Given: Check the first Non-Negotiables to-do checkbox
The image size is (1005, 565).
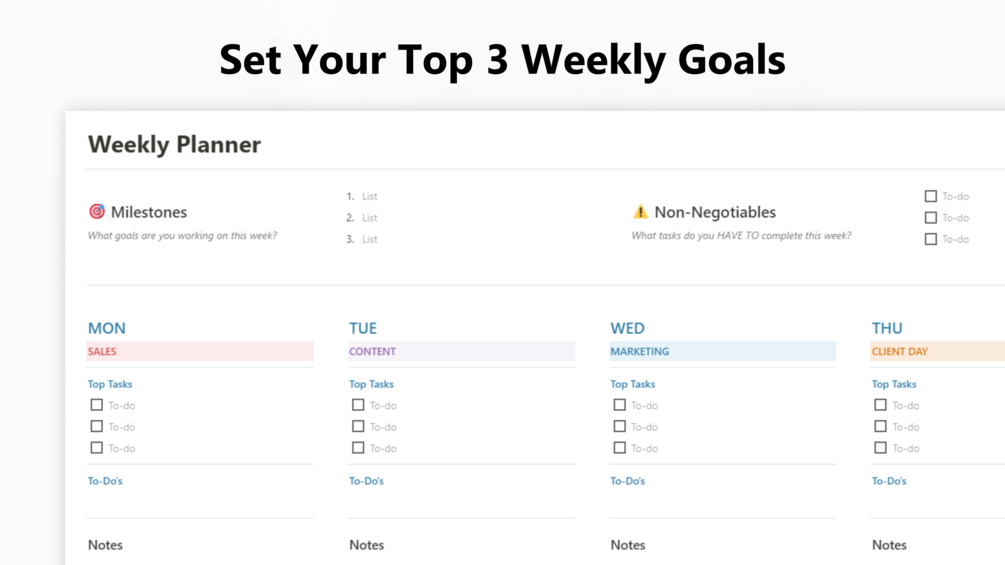Looking at the screenshot, I should tap(931, 196).
